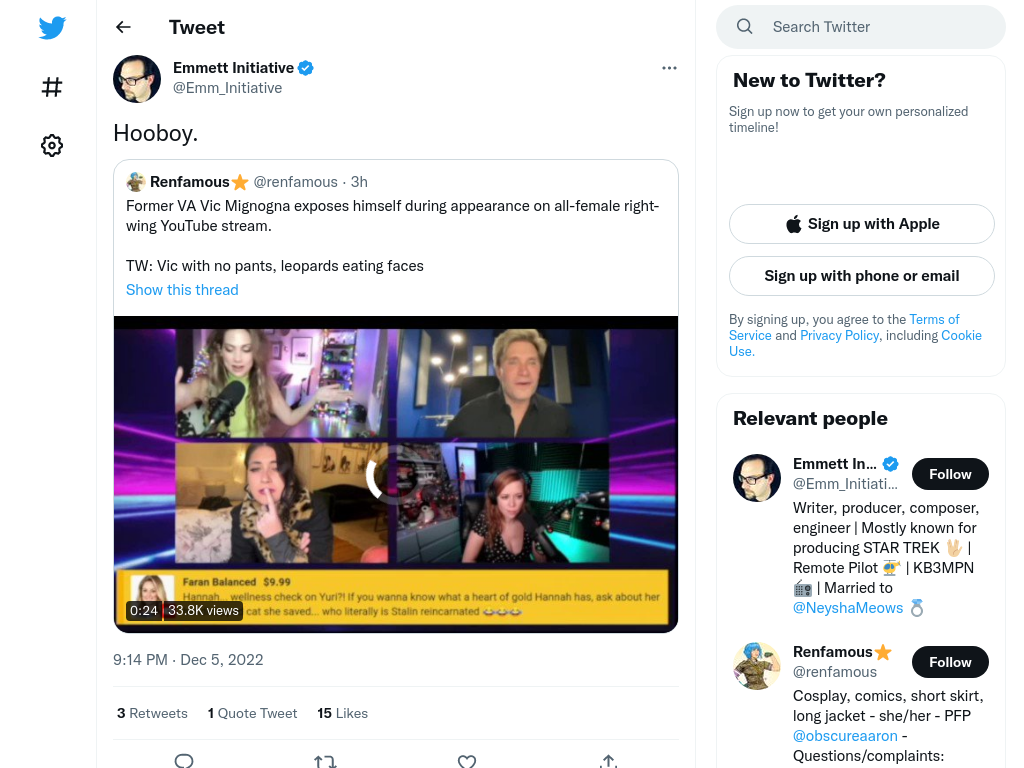
Task: Like the tweet with the heart icon
Action: 466,761
